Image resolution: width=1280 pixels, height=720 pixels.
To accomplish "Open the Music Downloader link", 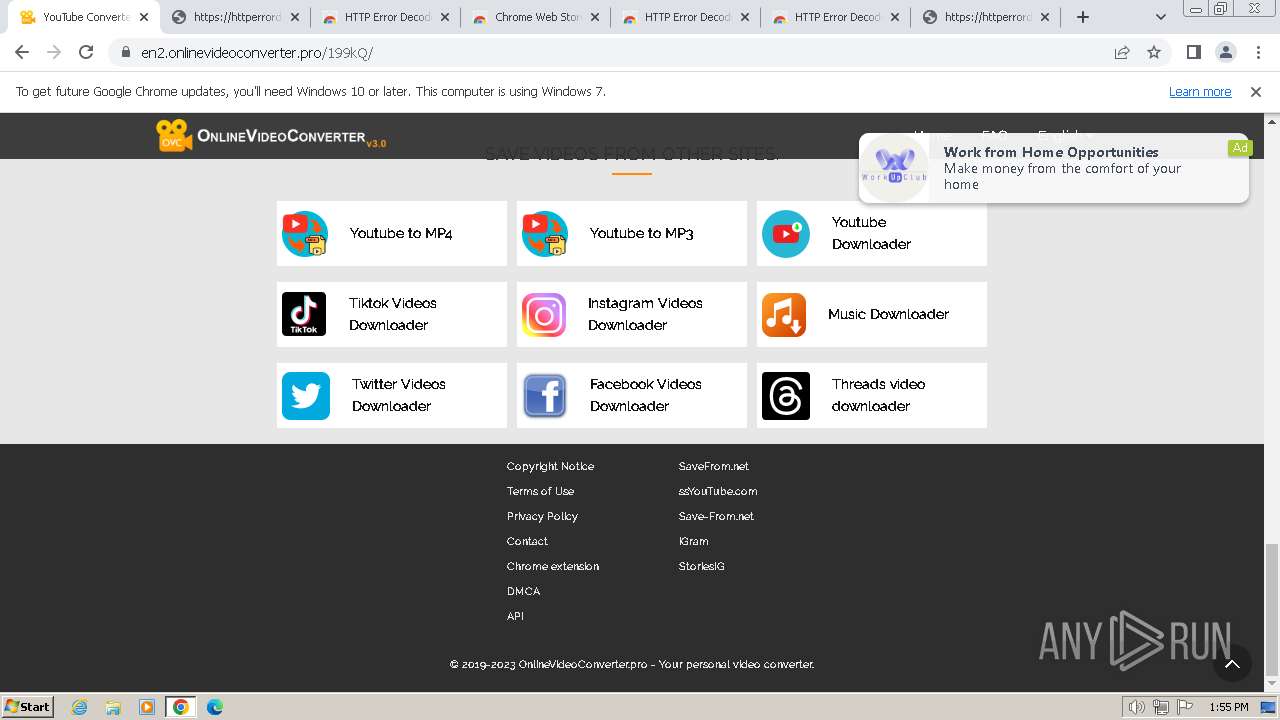I will tap(888, 314).
